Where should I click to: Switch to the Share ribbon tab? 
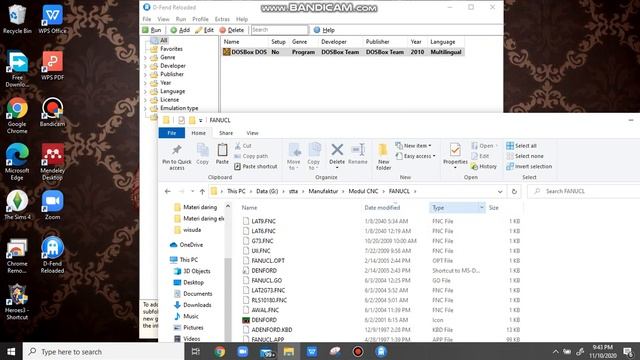pos(226,133)
